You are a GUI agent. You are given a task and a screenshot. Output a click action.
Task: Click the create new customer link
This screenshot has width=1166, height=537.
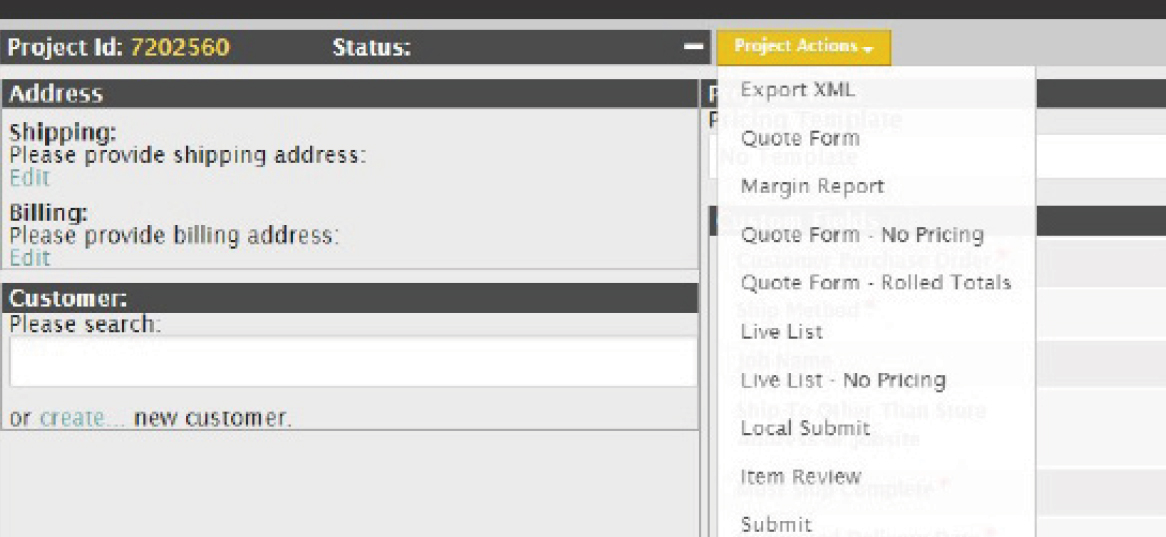coord(83,418)
